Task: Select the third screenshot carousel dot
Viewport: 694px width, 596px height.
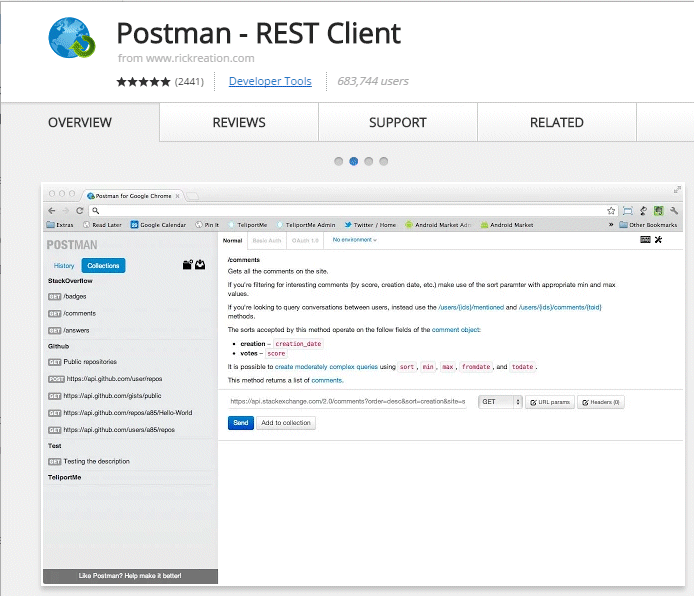Action: click(369, 161)
